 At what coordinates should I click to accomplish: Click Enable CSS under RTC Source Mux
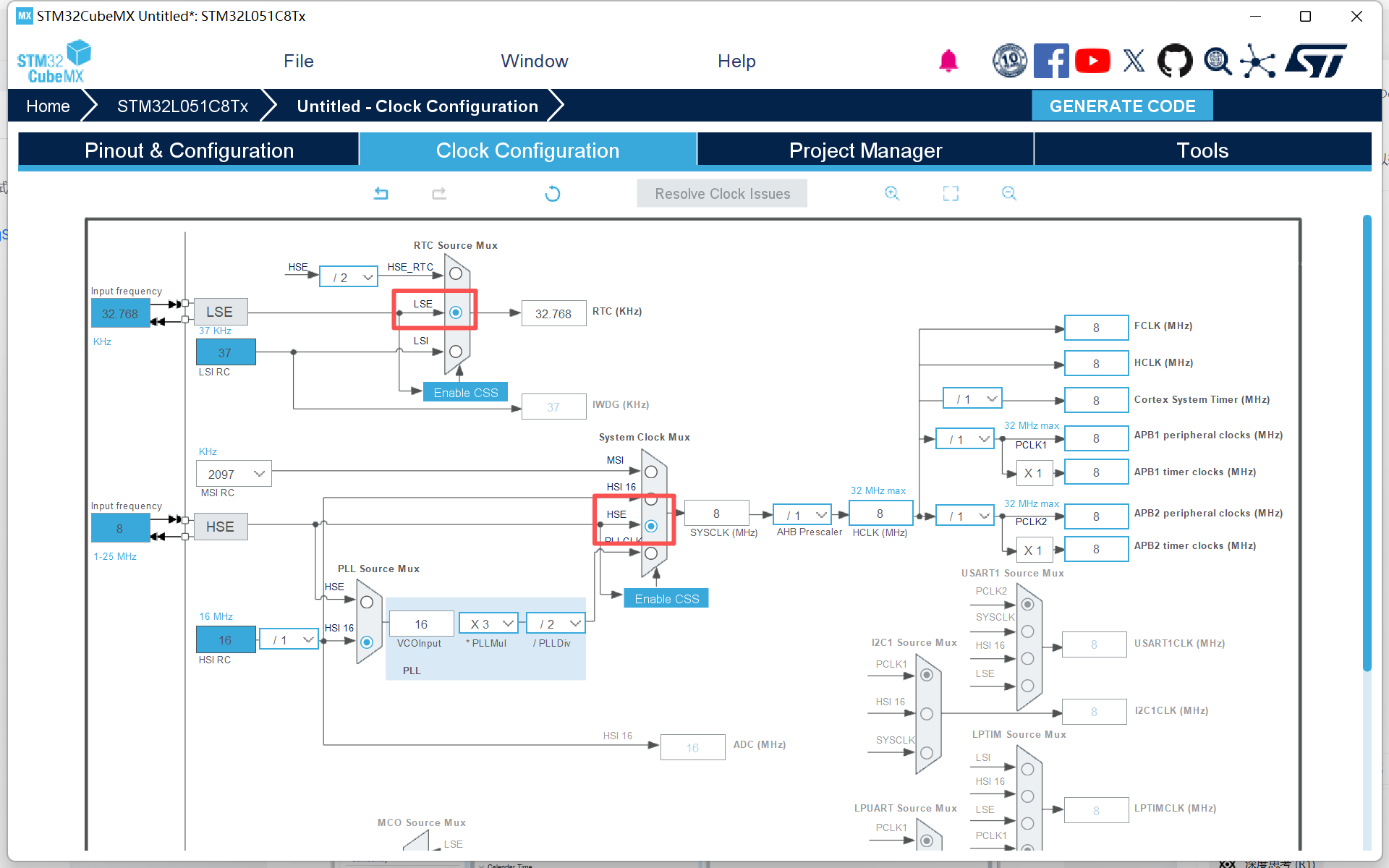(x=465, y=392)
